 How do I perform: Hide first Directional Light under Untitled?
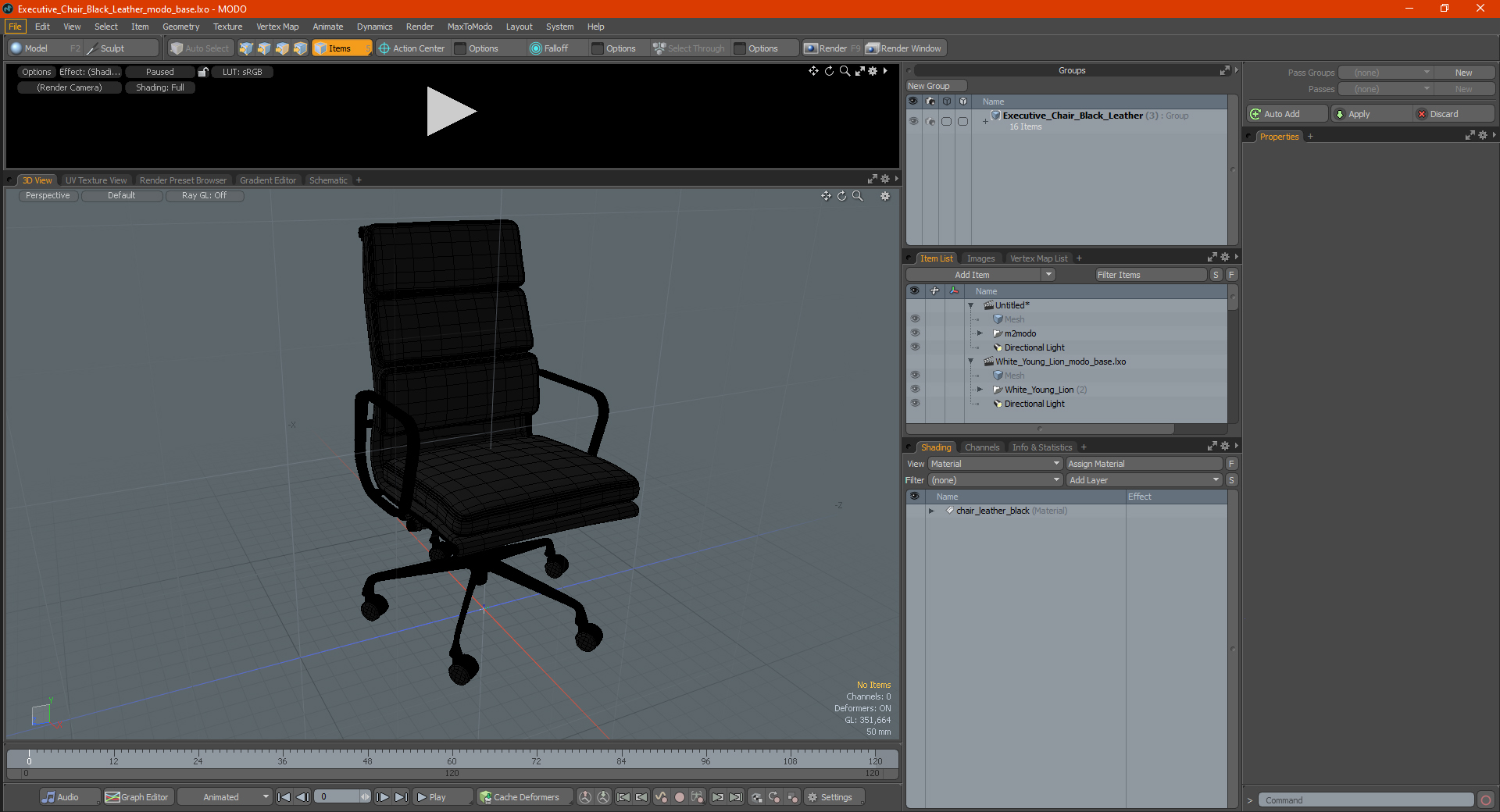915,347
